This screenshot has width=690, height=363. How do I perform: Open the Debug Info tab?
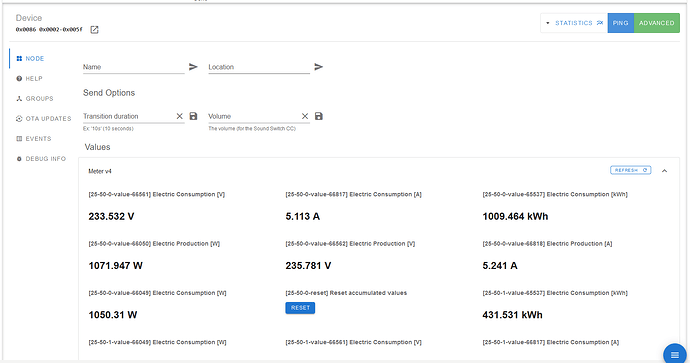tap(41, 159)
